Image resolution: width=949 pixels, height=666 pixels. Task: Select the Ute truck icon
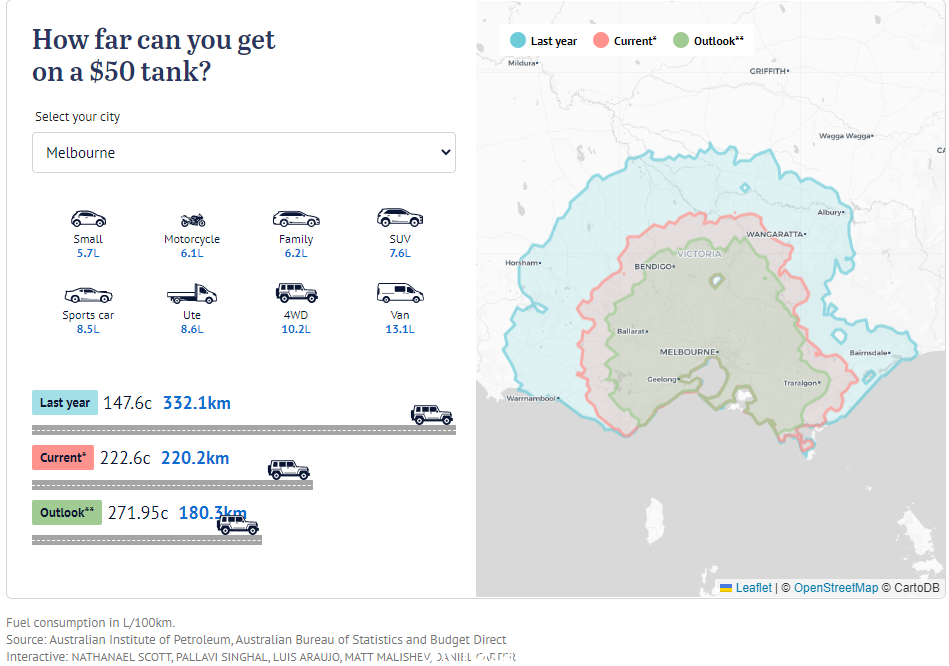click(x=192, y=294)
